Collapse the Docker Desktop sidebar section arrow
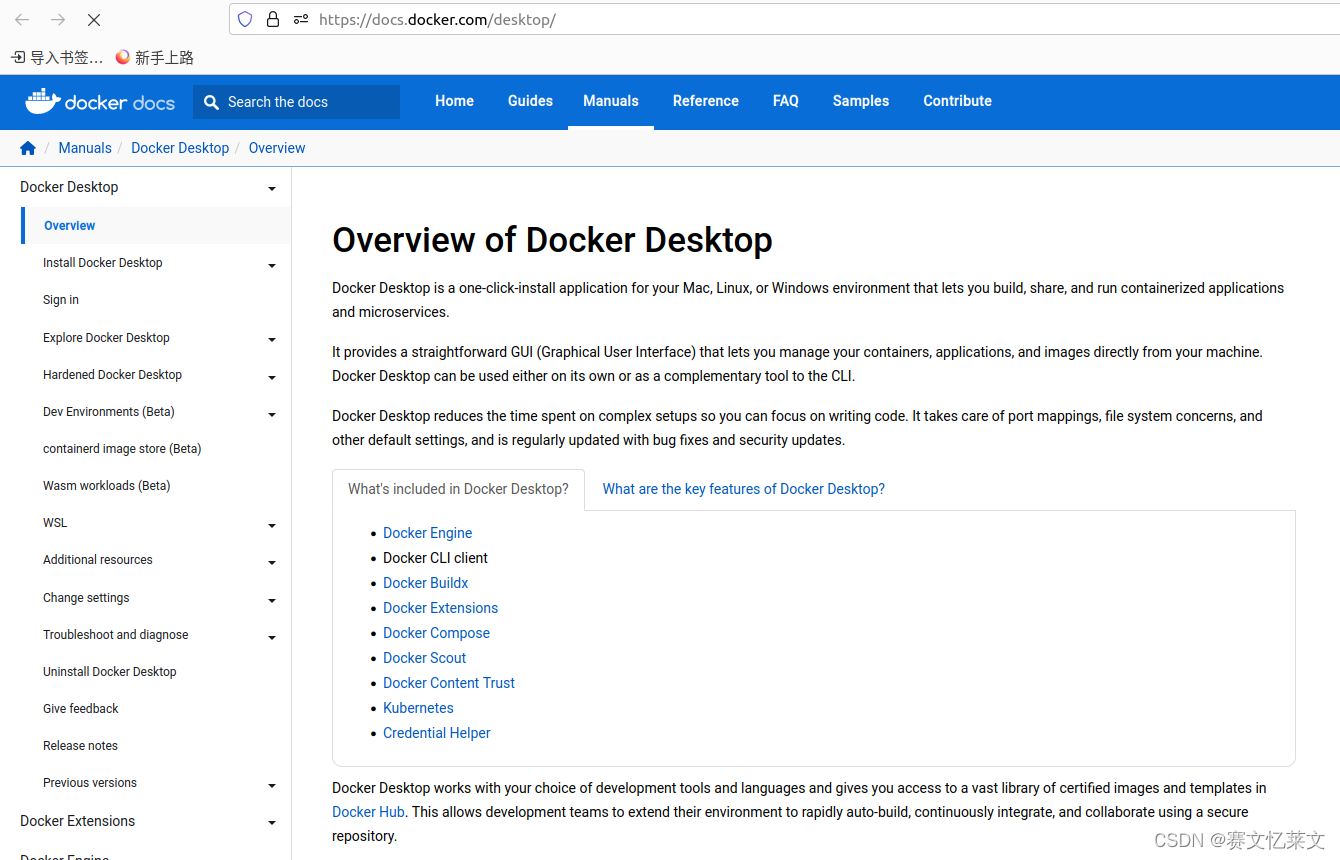 click(272, 189)
